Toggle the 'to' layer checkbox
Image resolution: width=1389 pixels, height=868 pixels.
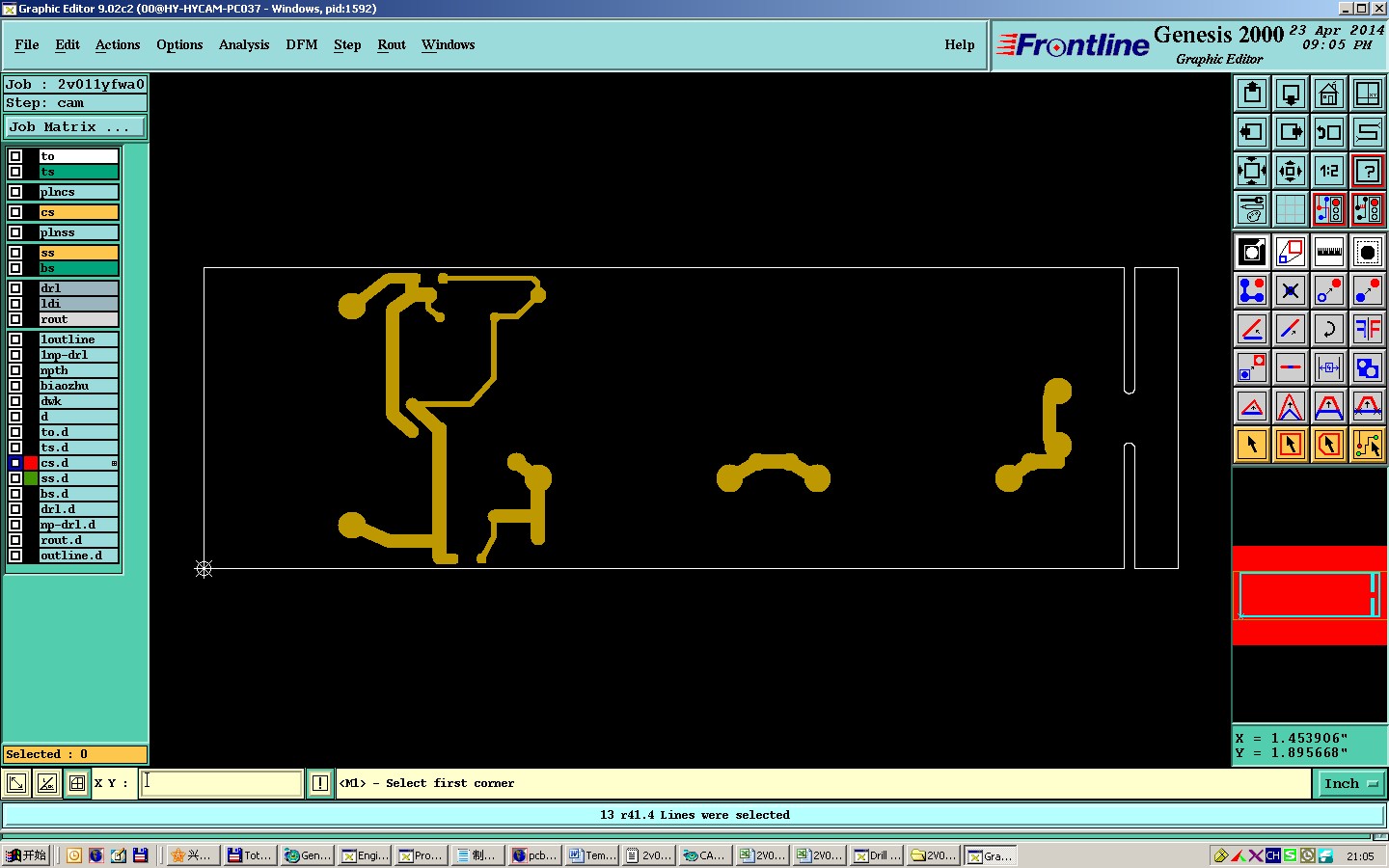pos(15,156)
